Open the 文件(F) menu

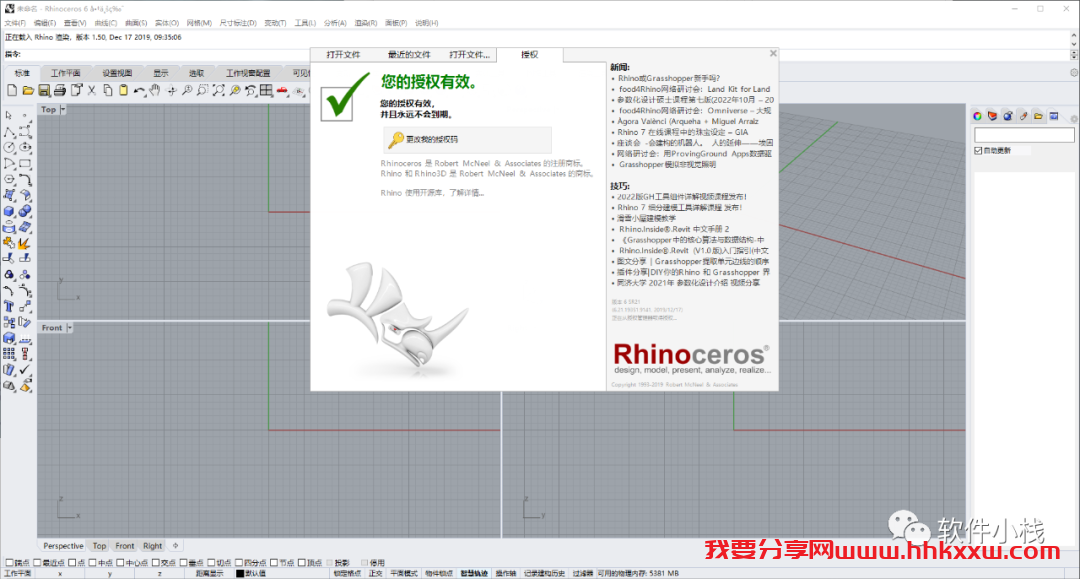15,23
